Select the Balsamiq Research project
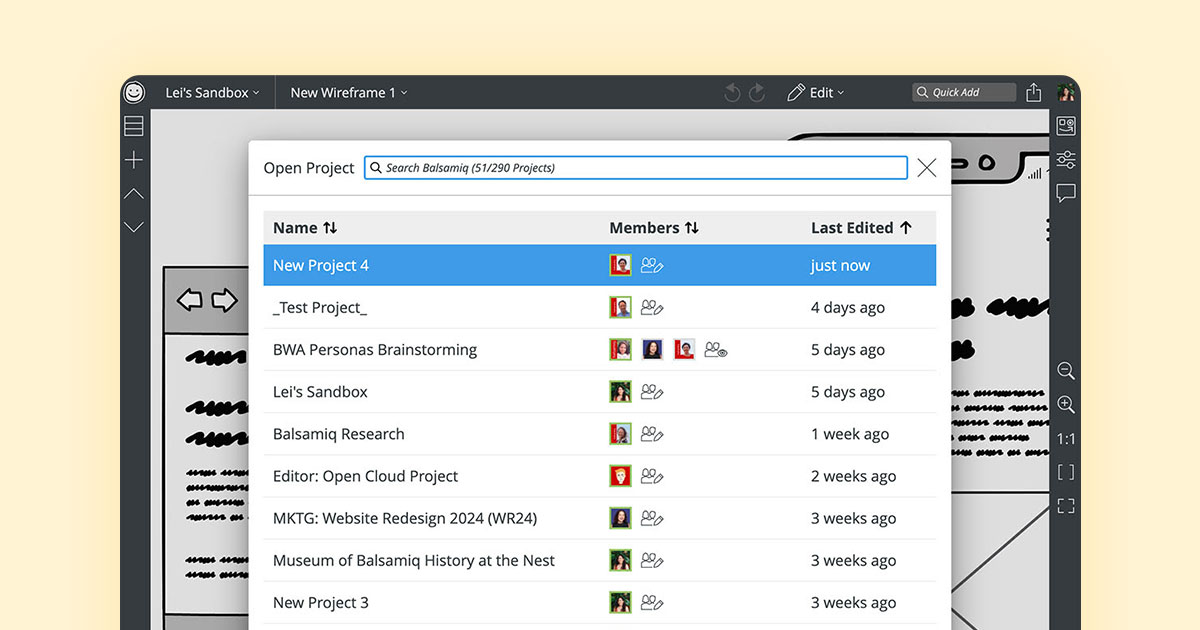 339,433
